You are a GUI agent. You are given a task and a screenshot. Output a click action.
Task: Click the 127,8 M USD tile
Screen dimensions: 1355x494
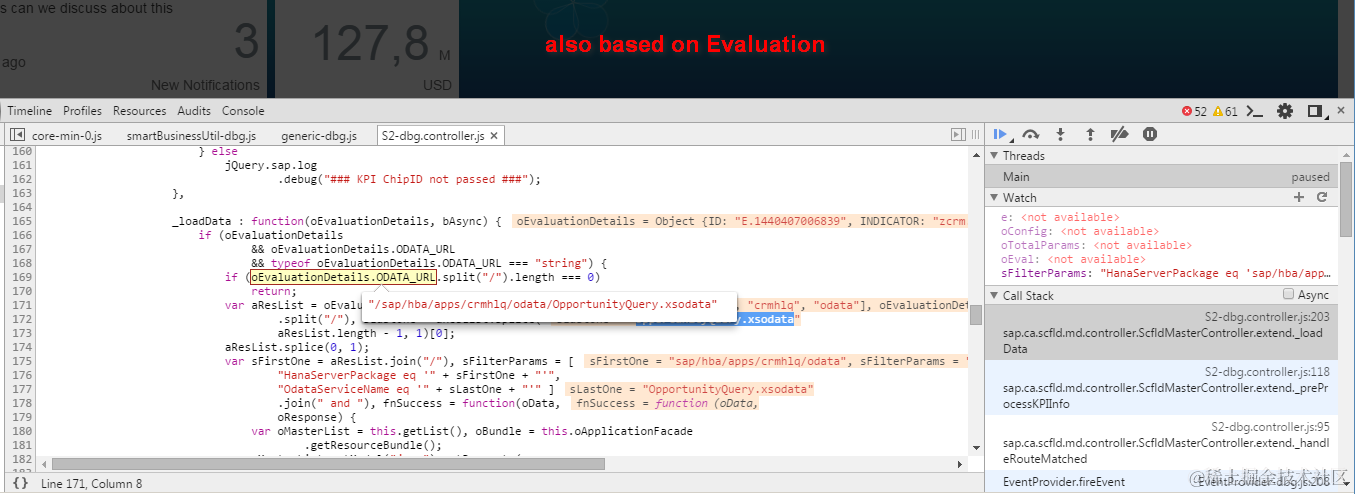tap(366, 48)
